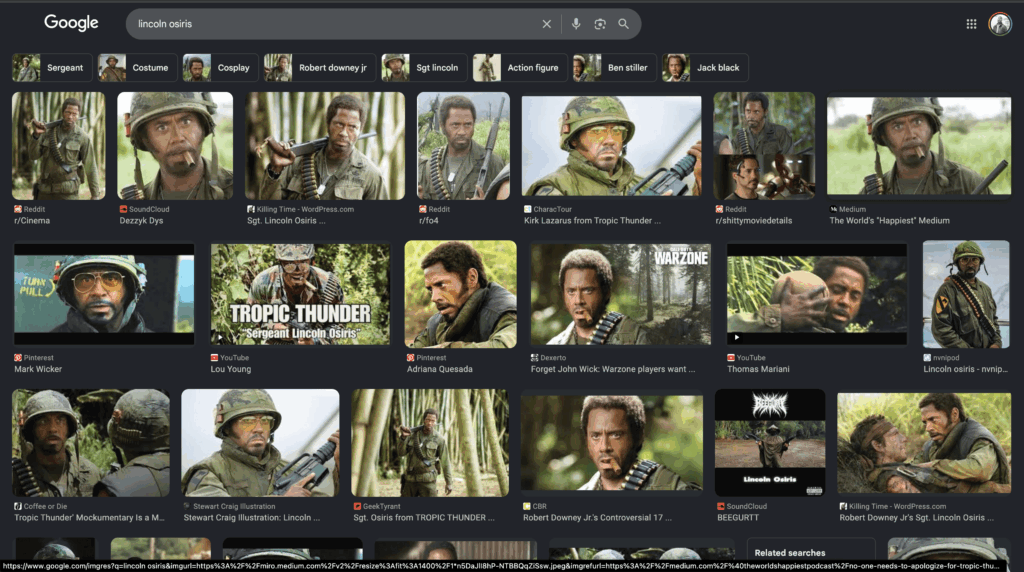1024x572 pixels.
Task: Clear the search query with X icon
Action: [x=547, y=24]
